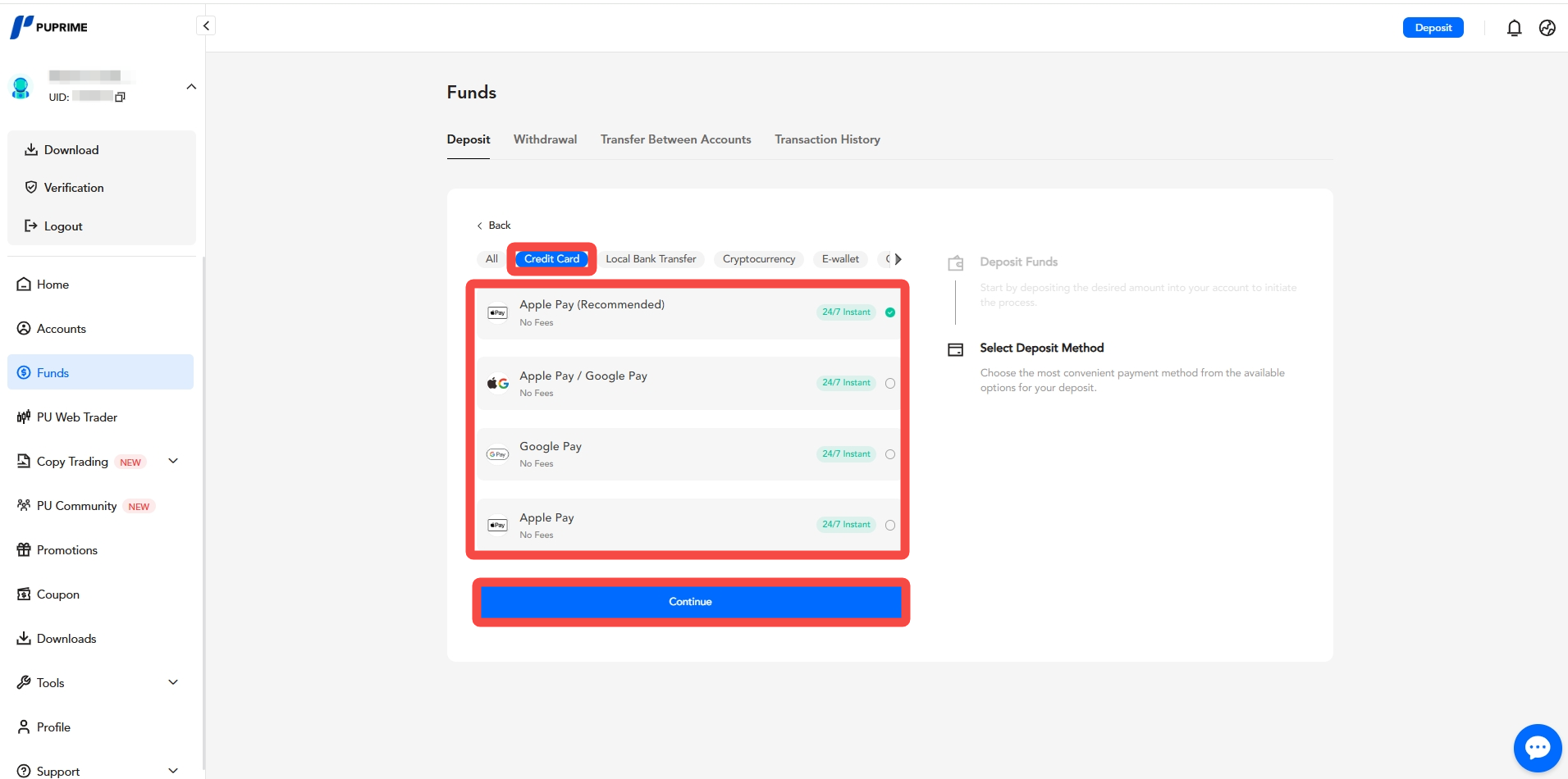Click the Apple Pay (Recommended) 24/7 Instant badge
The height and width of the screenshot is (779, 1568).
(846, 312)
